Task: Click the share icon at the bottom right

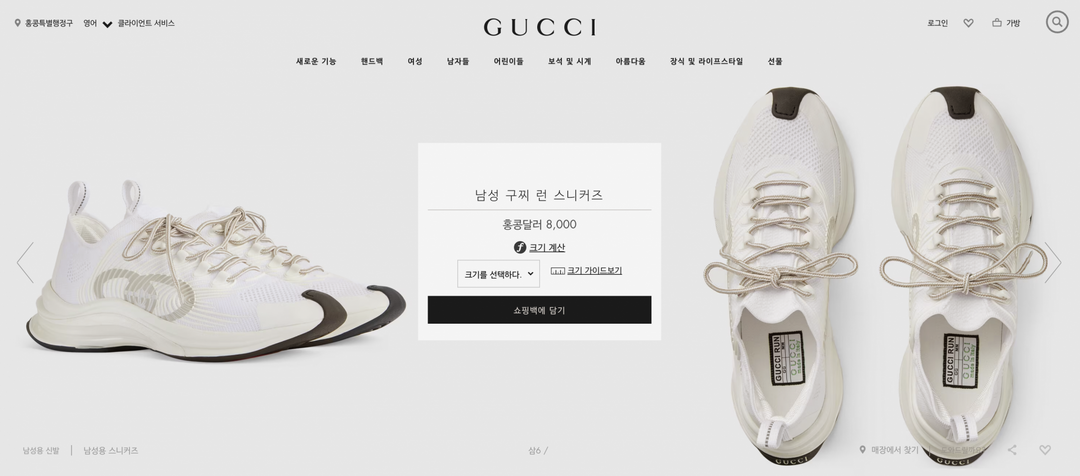Action: click(1012, 450)
